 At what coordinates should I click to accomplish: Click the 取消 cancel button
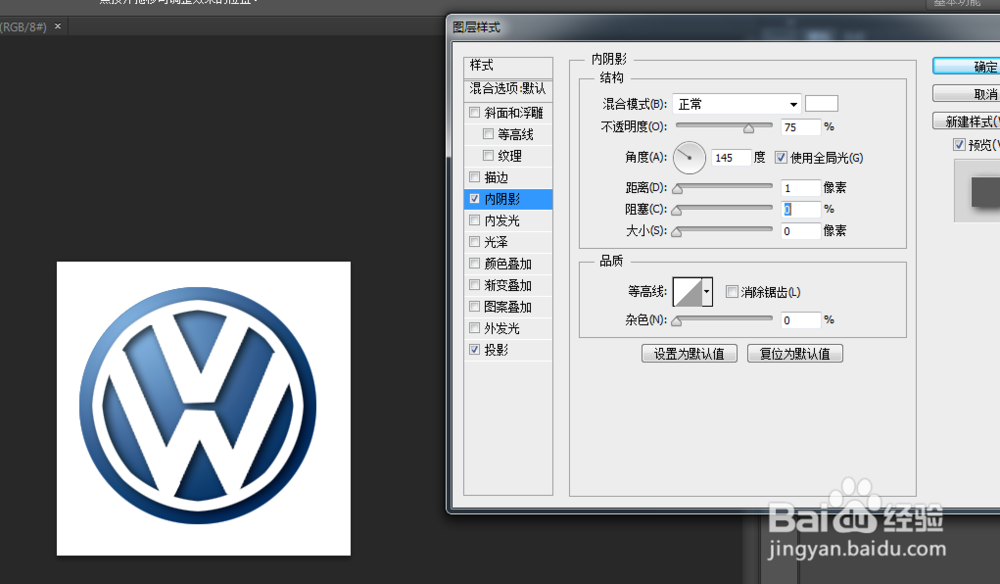coord(966,94)
